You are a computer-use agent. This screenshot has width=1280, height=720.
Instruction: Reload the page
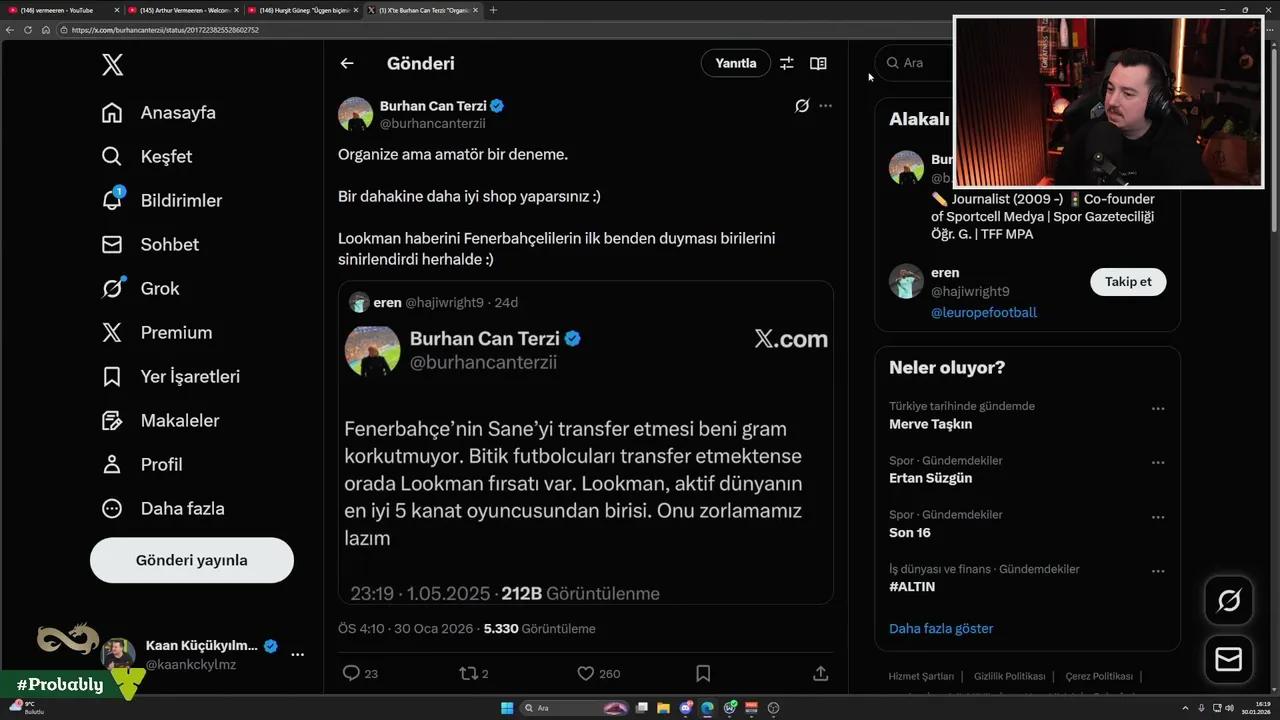pos(28,30)
